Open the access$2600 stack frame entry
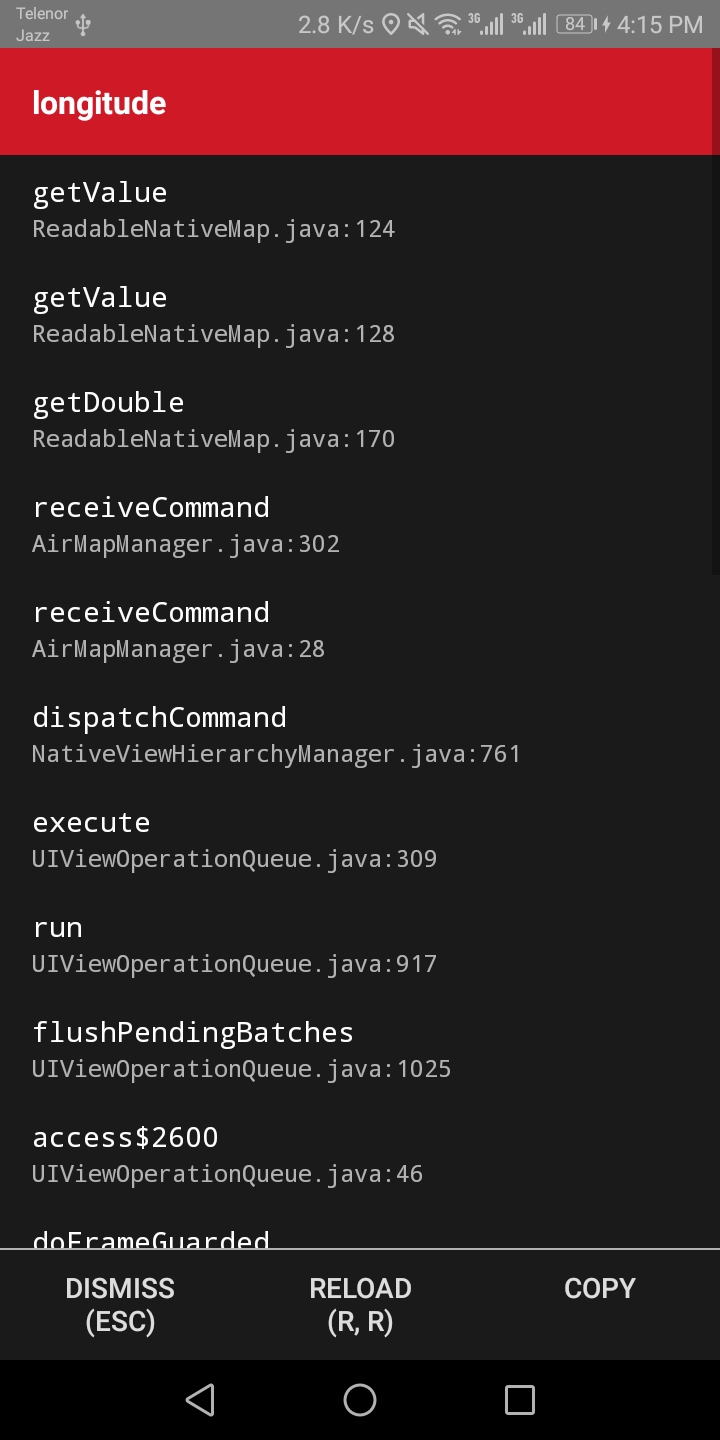Image resolution: width=720 pixels, height=1440 pixels. [227, 1153]
